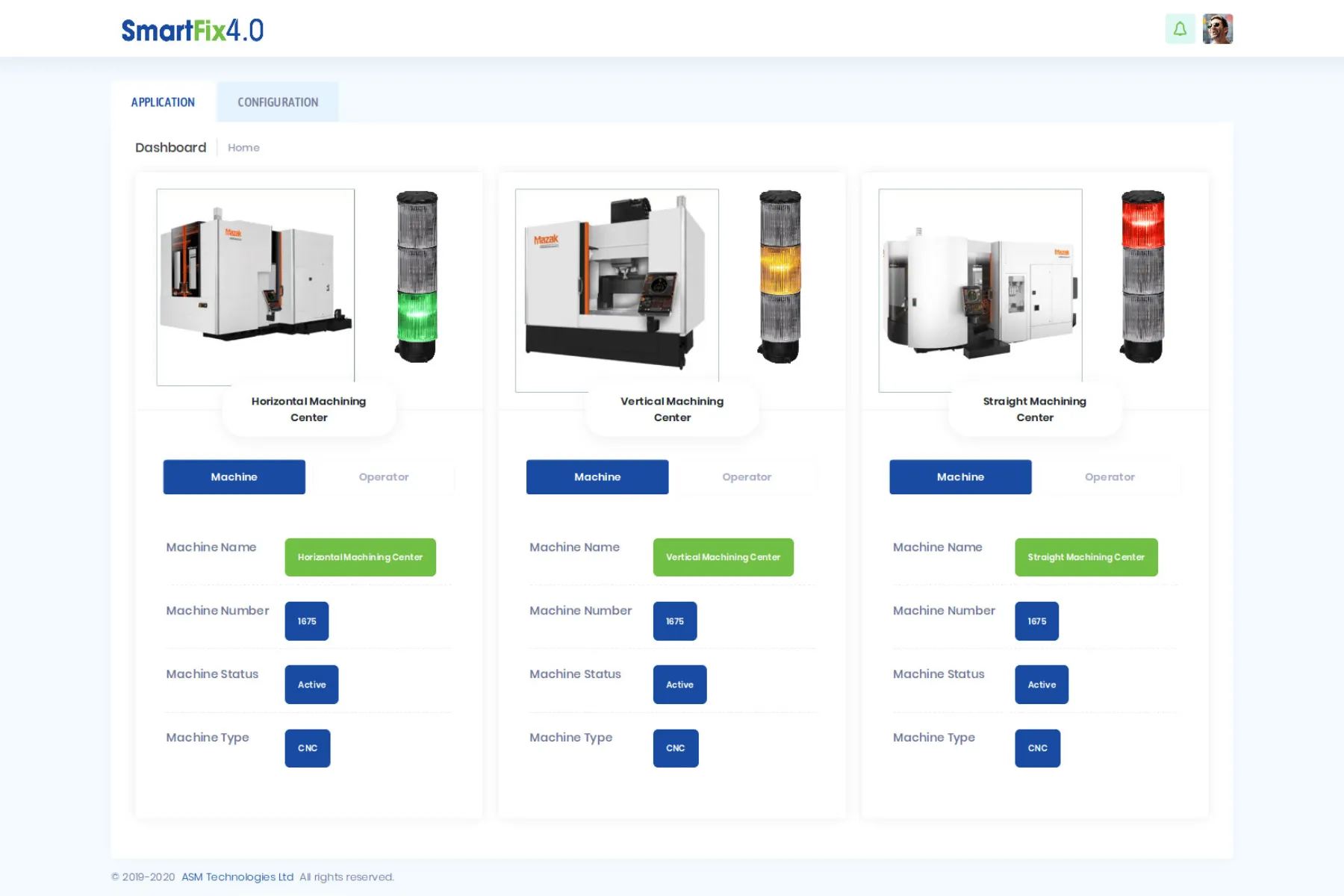Click the Home breadcrumb link
This screenshot has width=1344, height=896.
point(243,148)
